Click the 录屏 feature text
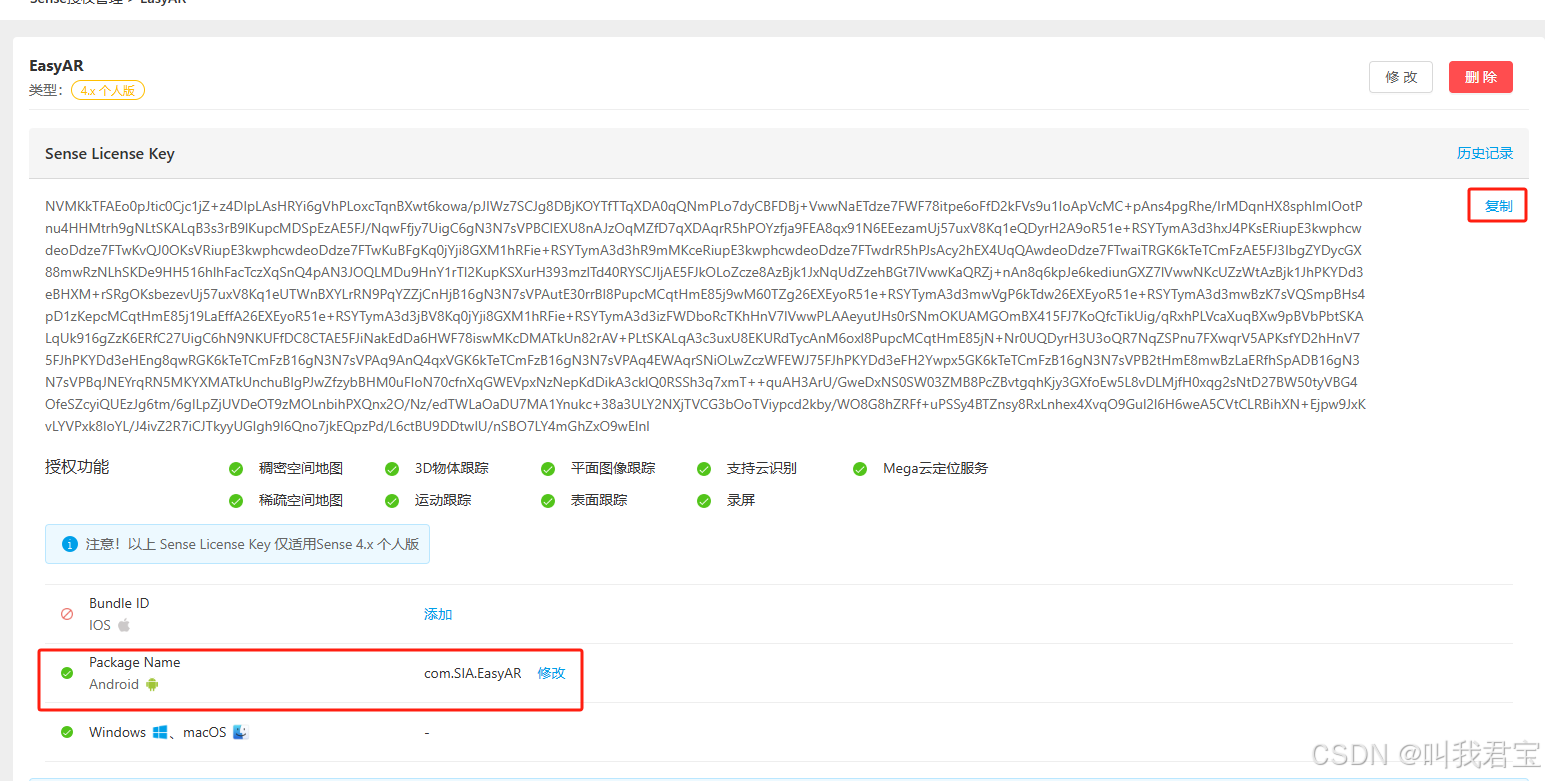 click(x=741, y=500)
